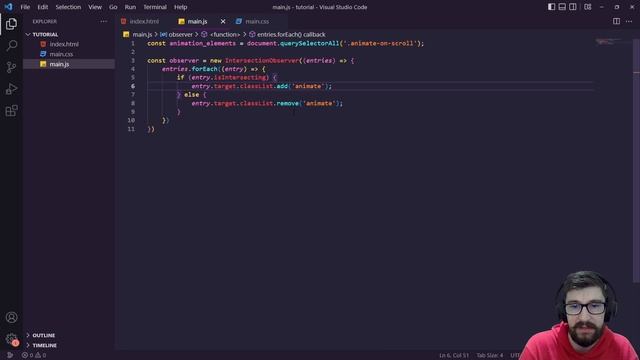Click the Ln 6, Col 51 status item
Screen dimensions: 640x360
[x=454, y=355]
